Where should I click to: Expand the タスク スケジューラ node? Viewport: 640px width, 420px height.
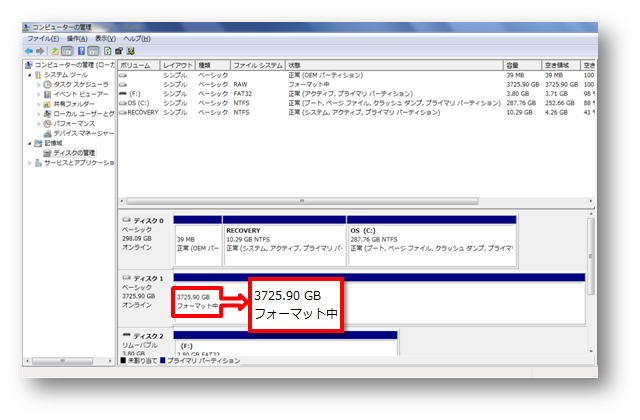(x=39, y=85)
